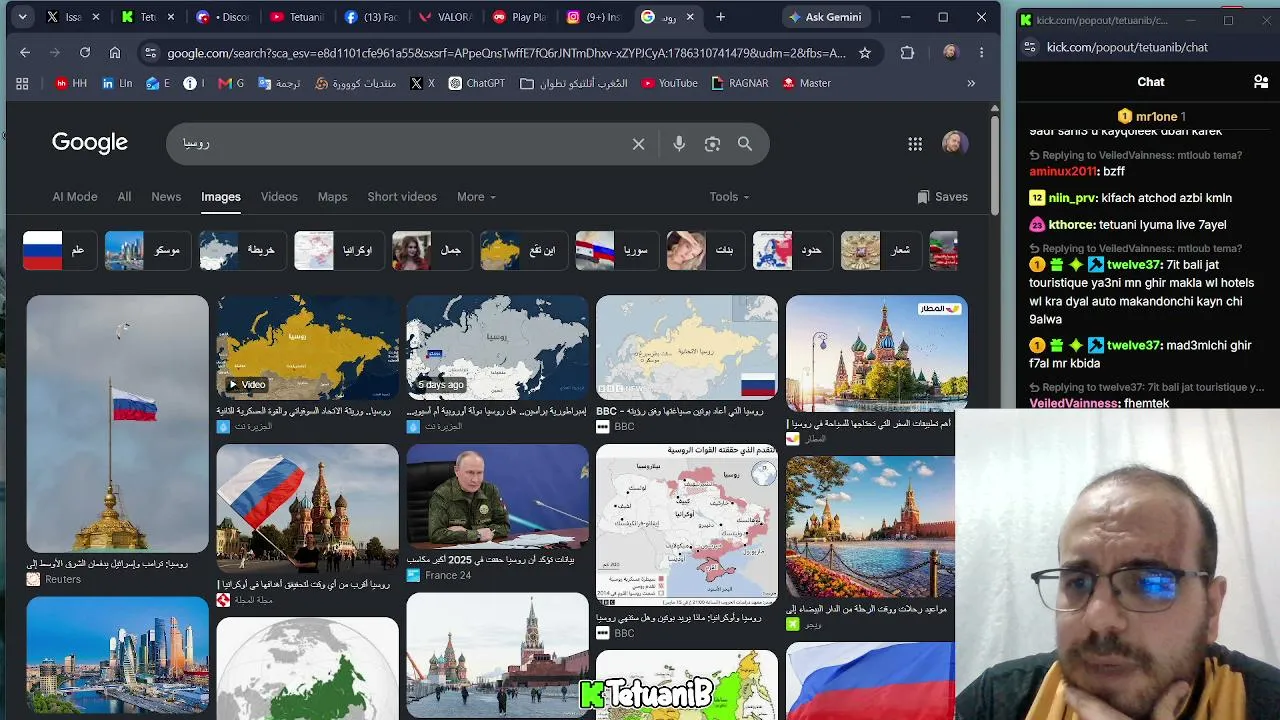Start voice search with microphone icon

679,144
